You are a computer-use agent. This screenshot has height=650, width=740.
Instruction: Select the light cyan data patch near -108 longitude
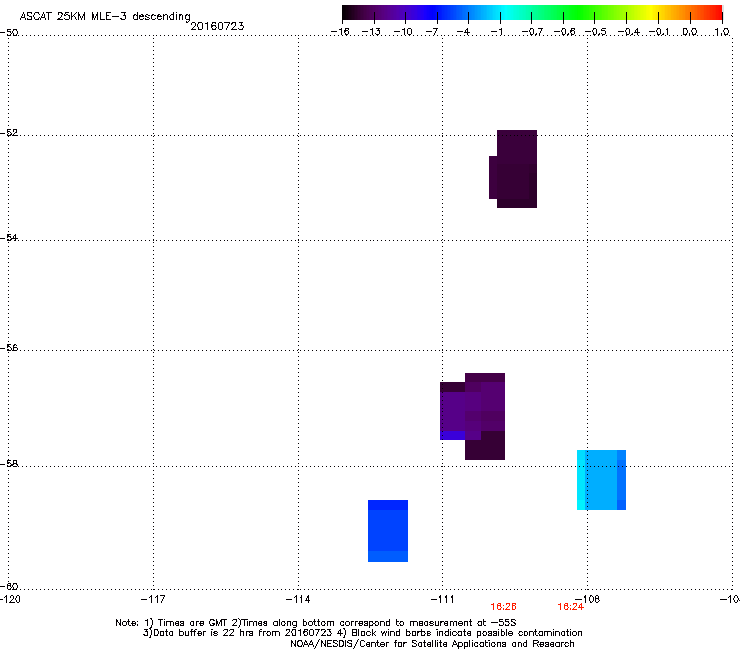pyautogui.click(x=601, y=480)
